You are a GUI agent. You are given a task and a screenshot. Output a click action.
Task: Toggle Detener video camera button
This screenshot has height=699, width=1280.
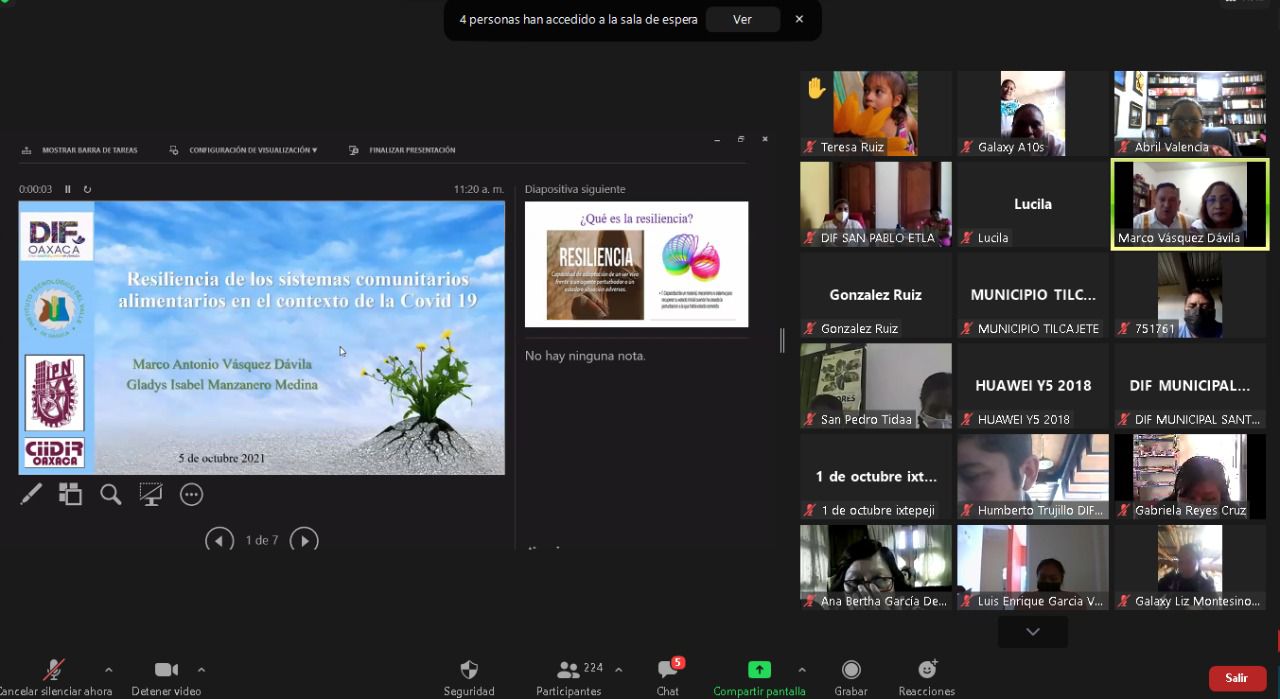coord(166,670)
